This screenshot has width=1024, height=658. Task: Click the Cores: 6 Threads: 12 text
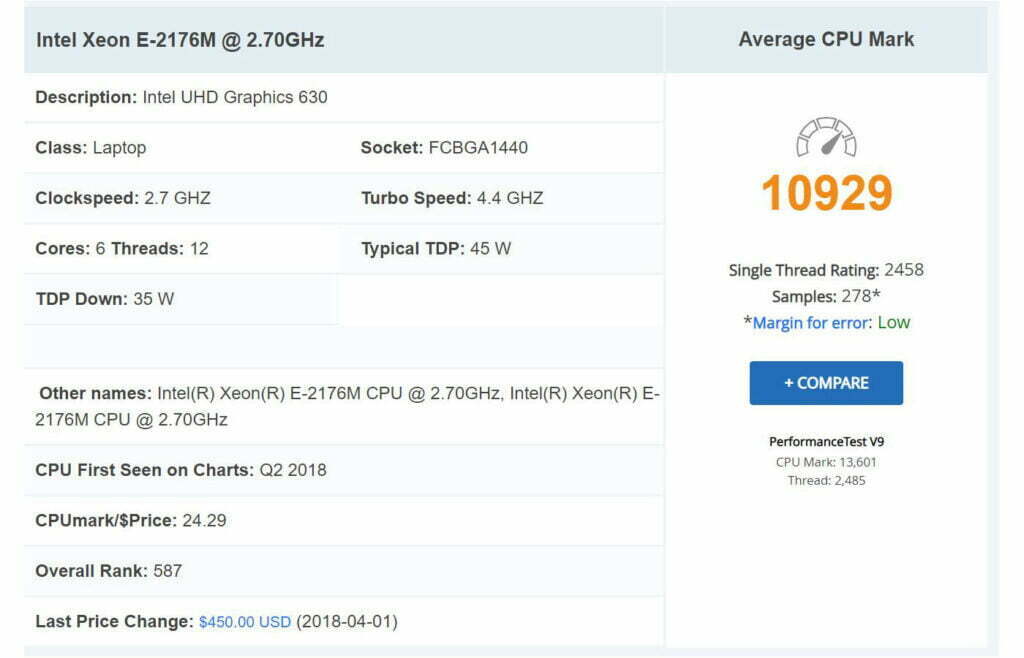coord(122,249)
